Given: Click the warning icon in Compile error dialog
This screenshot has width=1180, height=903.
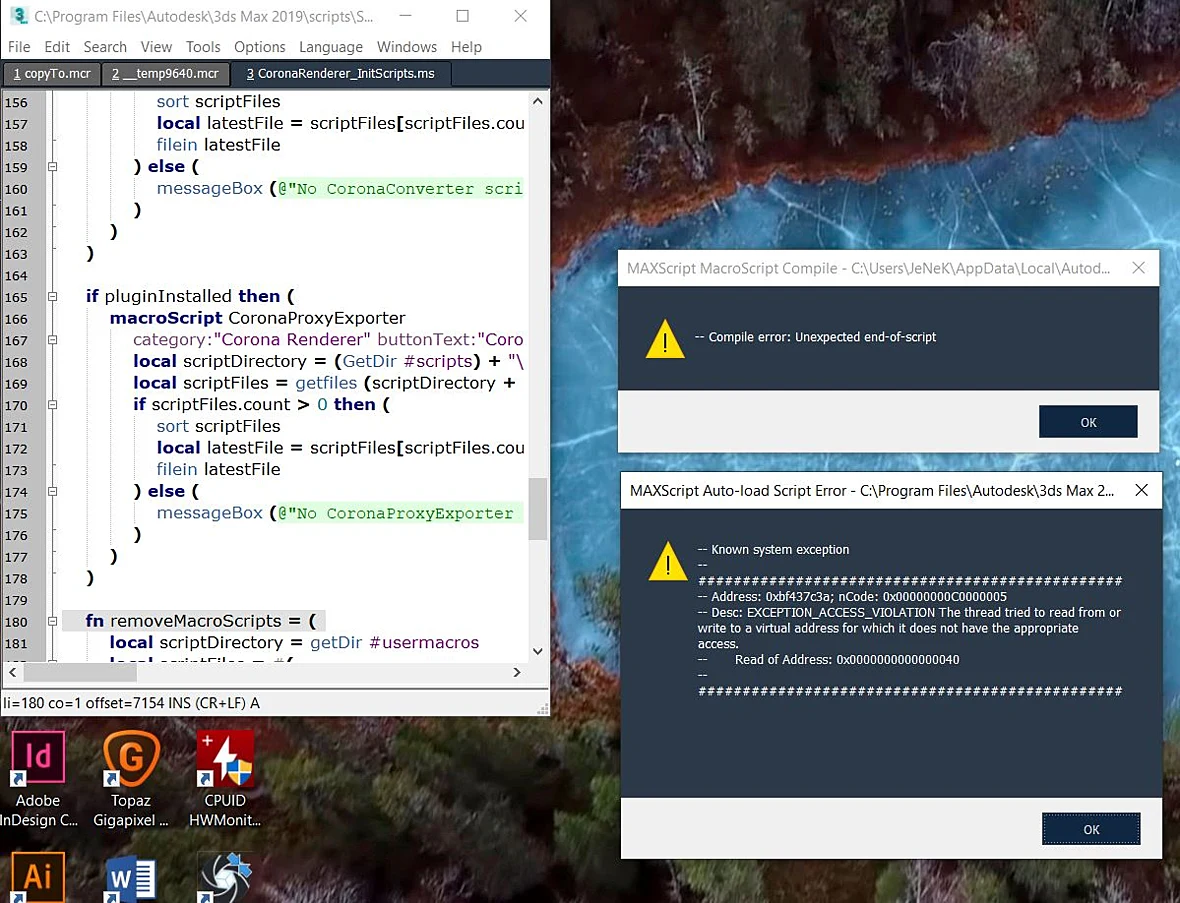Looking at the screenshot, I should [x=665, y=339].
